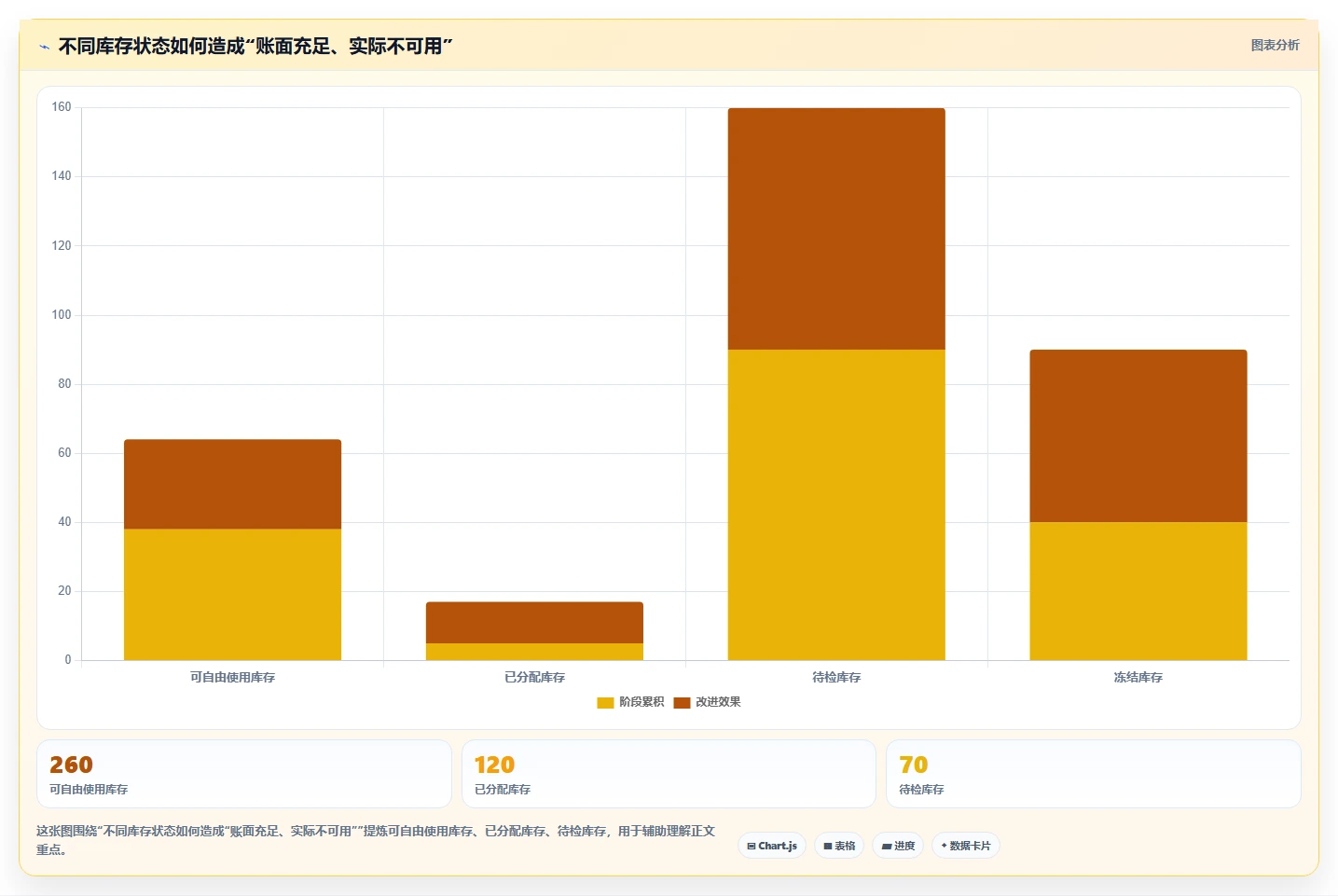Viewport: 1338px width, 896px height.
Task: Click the 已分配库存 x-axis label
Action: click(534, 678)
